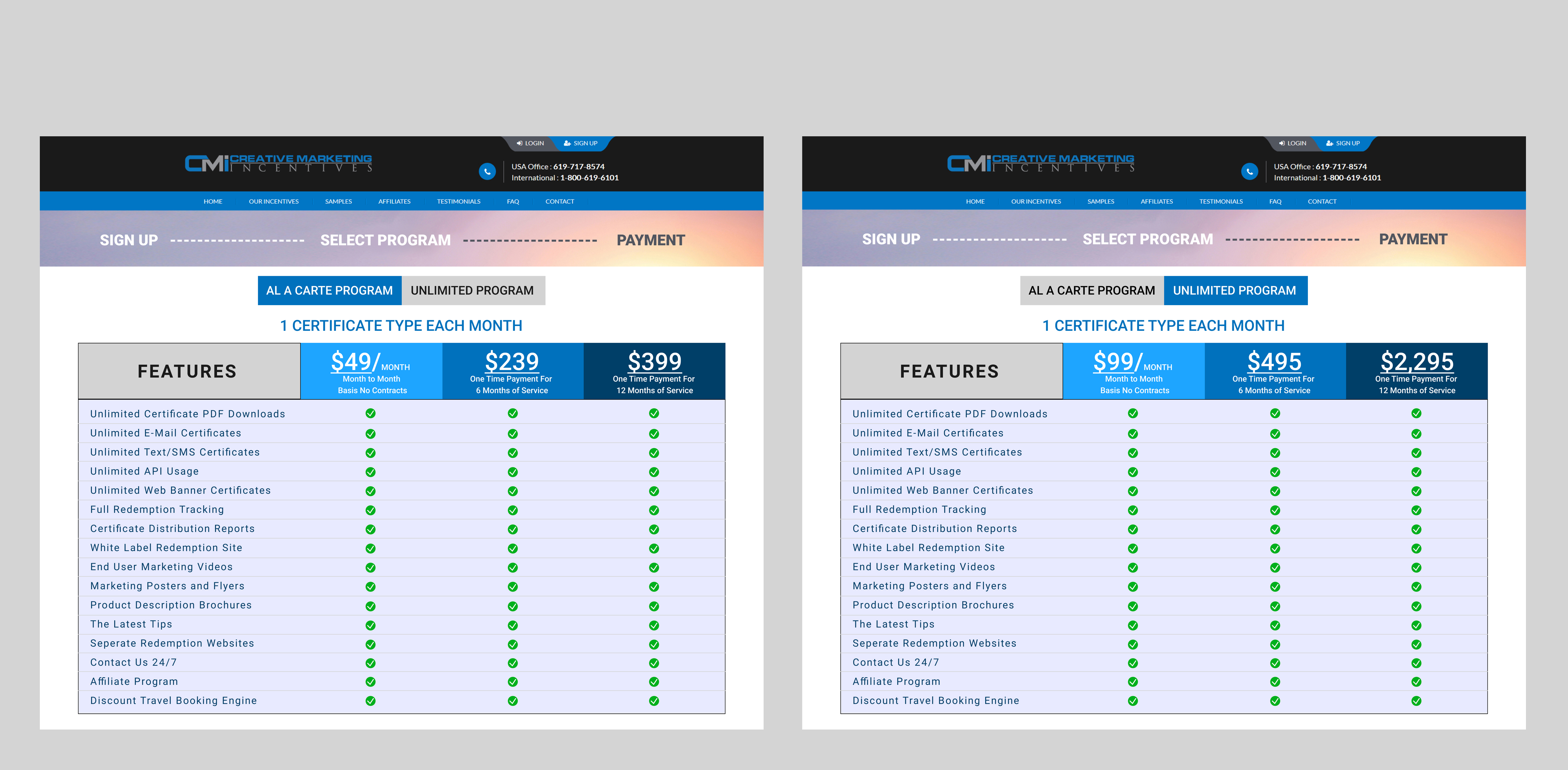Select AL A CARTE PROGRAM tab on right page

click(1091, 291)
